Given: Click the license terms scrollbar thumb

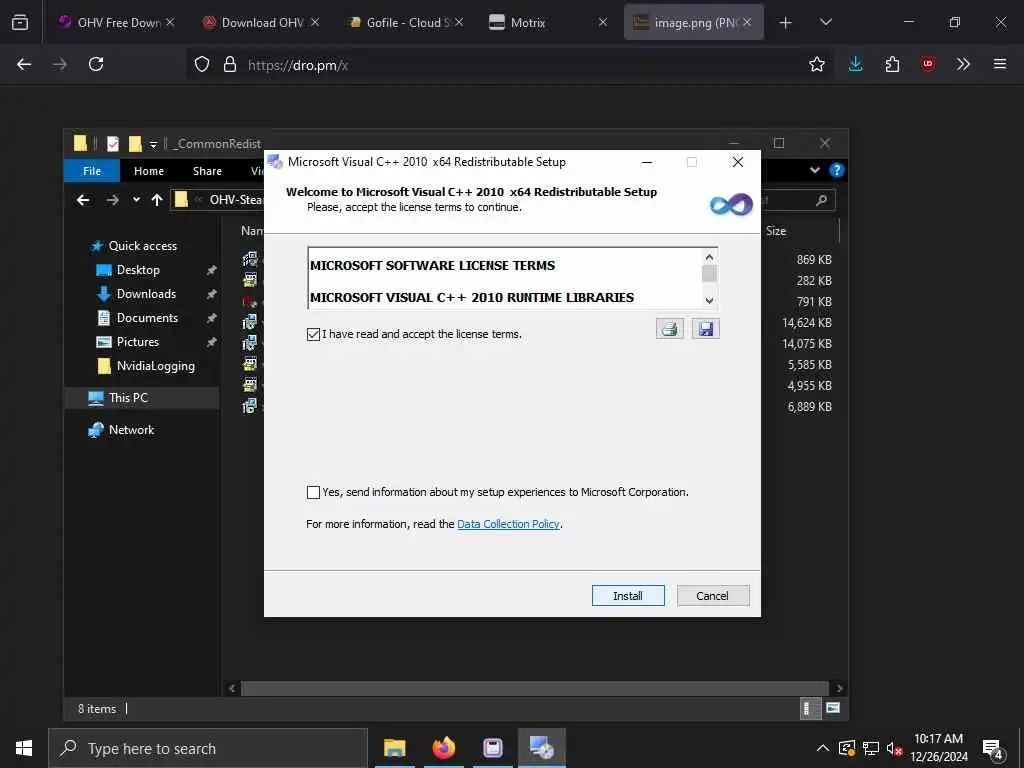Looking at the screenshot, I should (x=709, y=273).
